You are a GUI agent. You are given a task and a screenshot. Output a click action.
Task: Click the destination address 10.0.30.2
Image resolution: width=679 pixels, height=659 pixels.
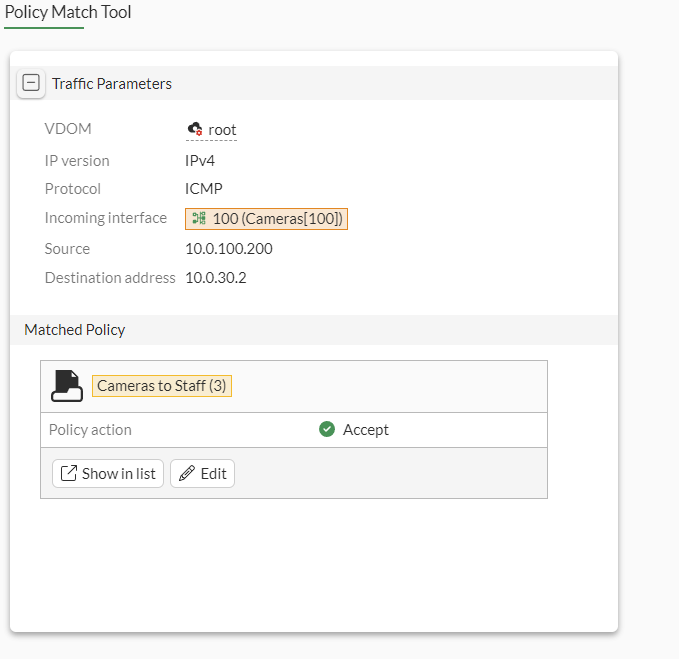point(216,277)
